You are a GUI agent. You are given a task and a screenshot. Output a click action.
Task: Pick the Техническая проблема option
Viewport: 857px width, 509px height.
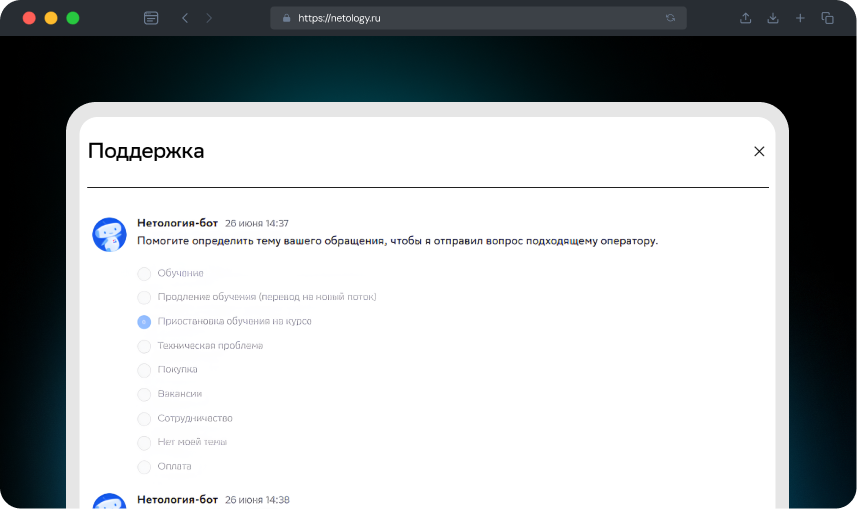(144, 346)
